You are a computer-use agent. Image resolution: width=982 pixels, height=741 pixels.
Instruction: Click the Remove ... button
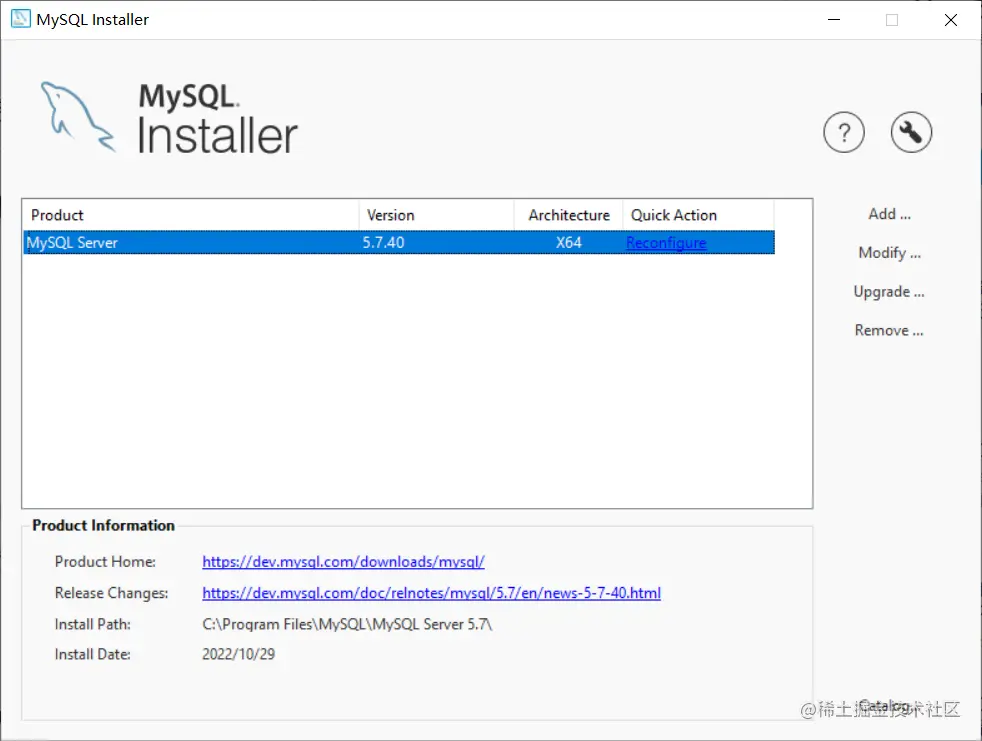[889, 330]
